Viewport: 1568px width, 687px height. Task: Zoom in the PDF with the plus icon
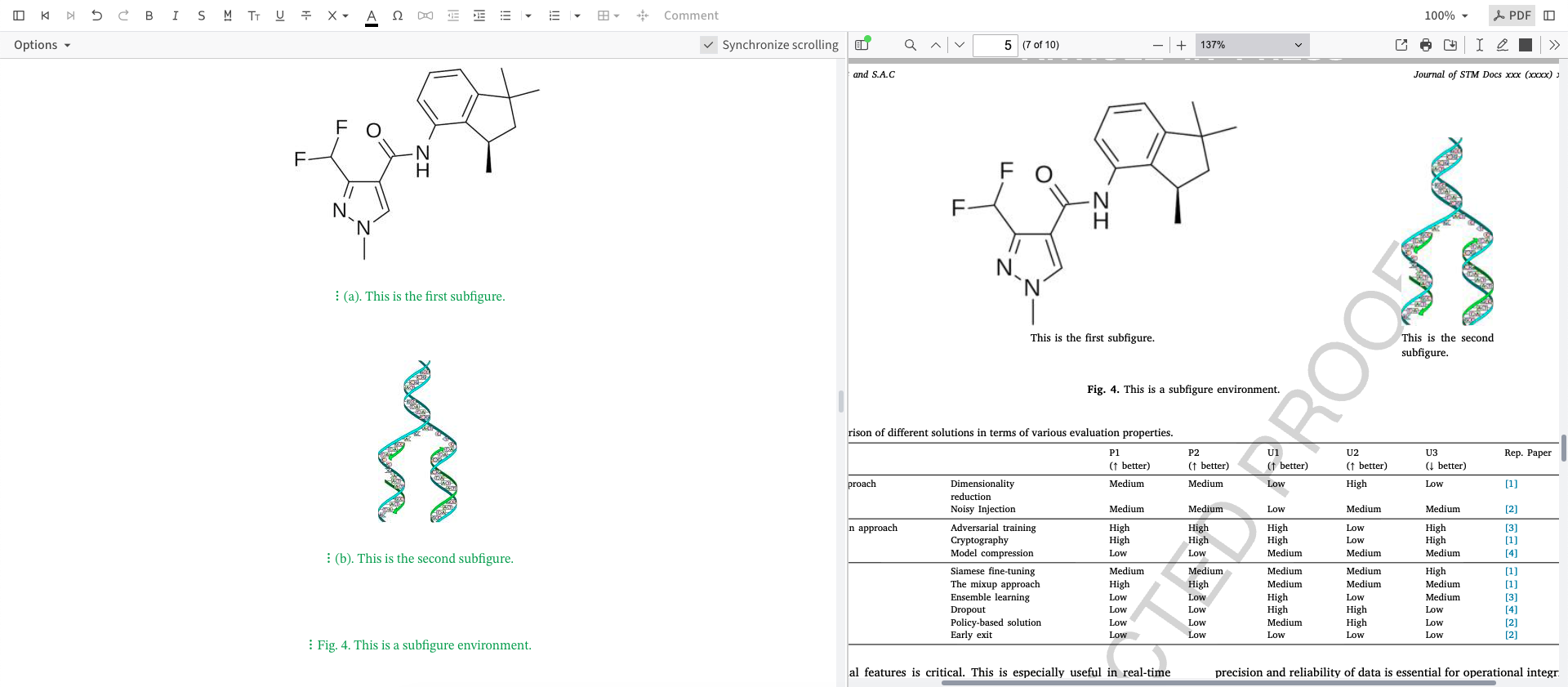pos(1181,45)
